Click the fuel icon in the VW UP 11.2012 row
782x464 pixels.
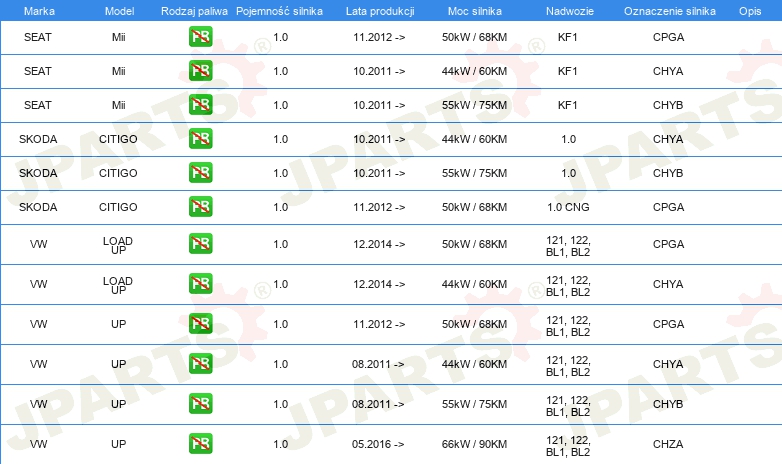tap(200, 324)
